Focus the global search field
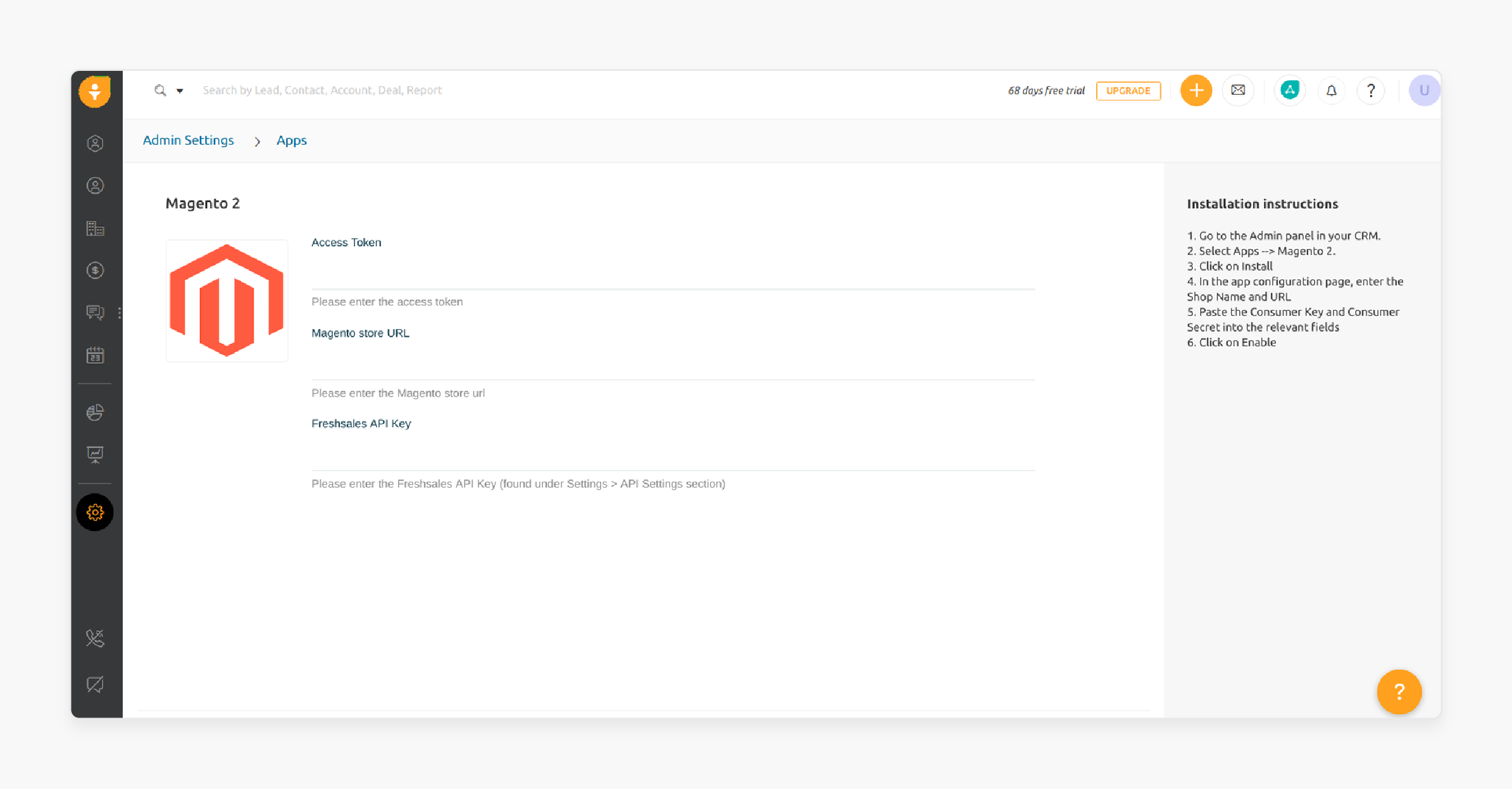 (x=322, y=90)
